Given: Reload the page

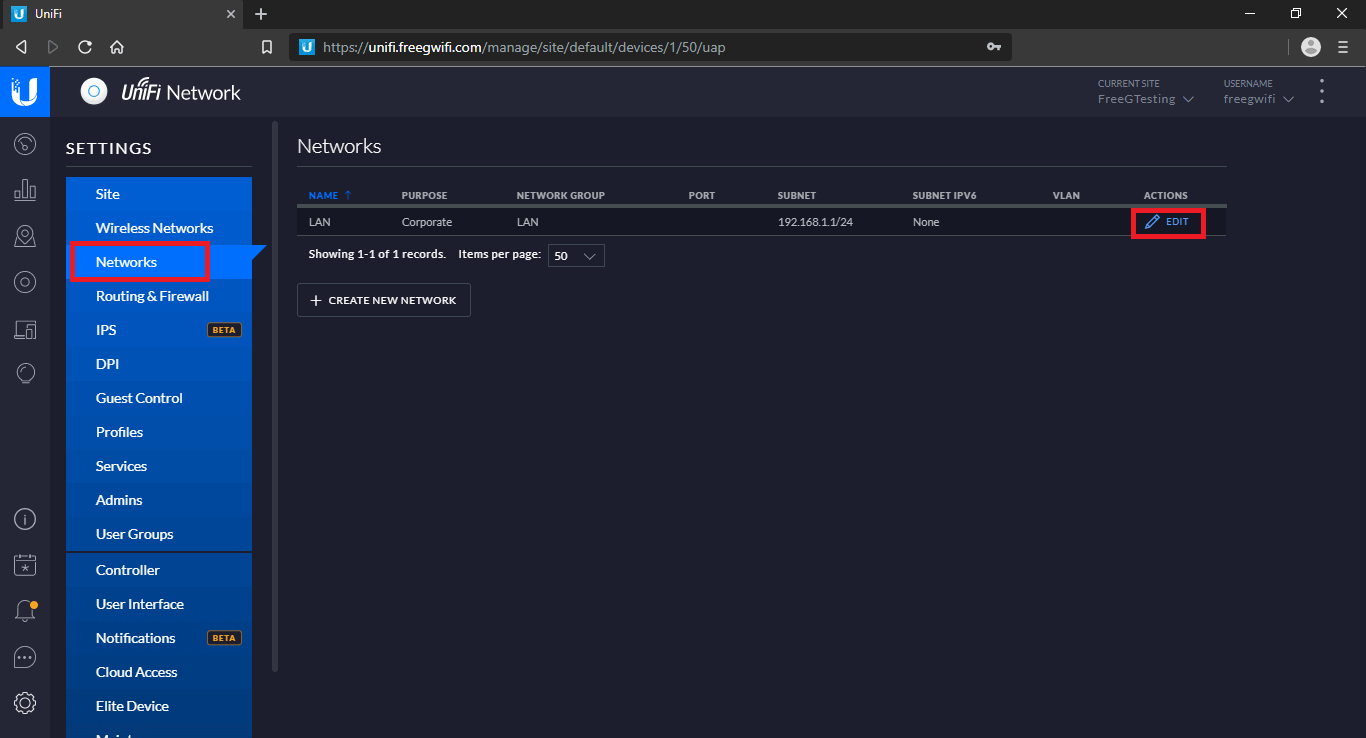Looking at the screenshot, I should pyautogui.click(x=85, y=47).
